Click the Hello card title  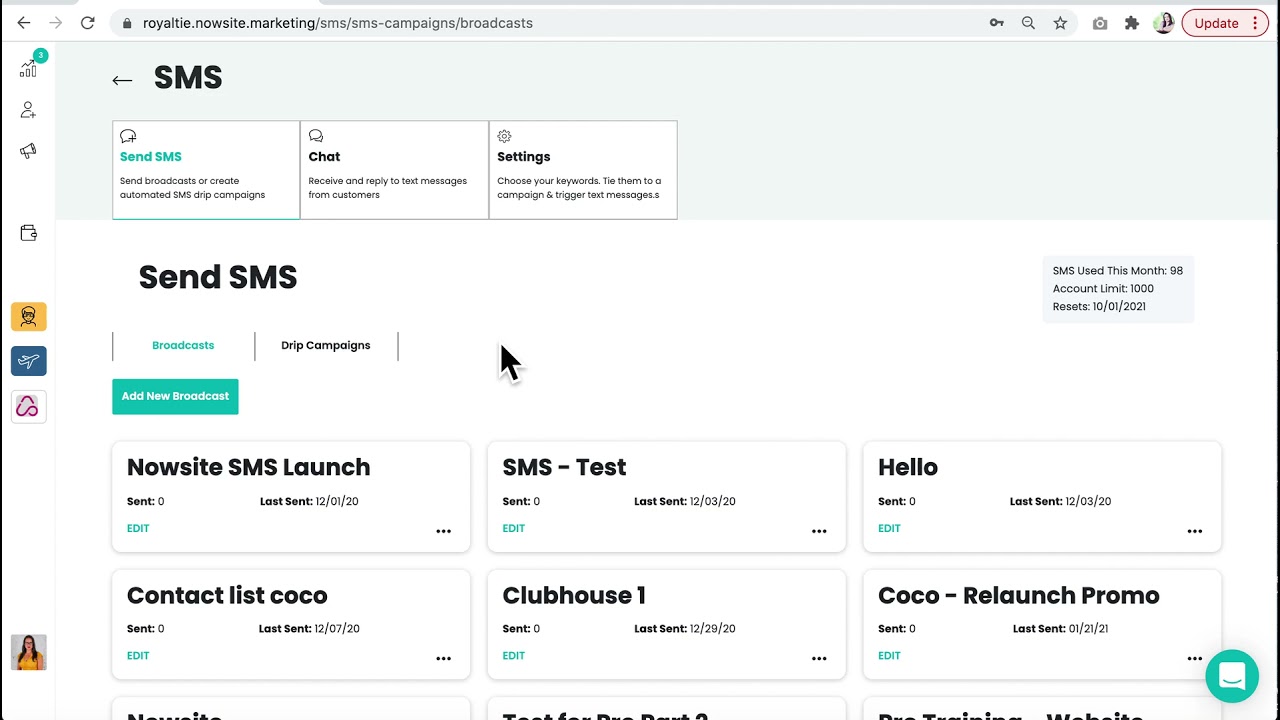point(907,467)
